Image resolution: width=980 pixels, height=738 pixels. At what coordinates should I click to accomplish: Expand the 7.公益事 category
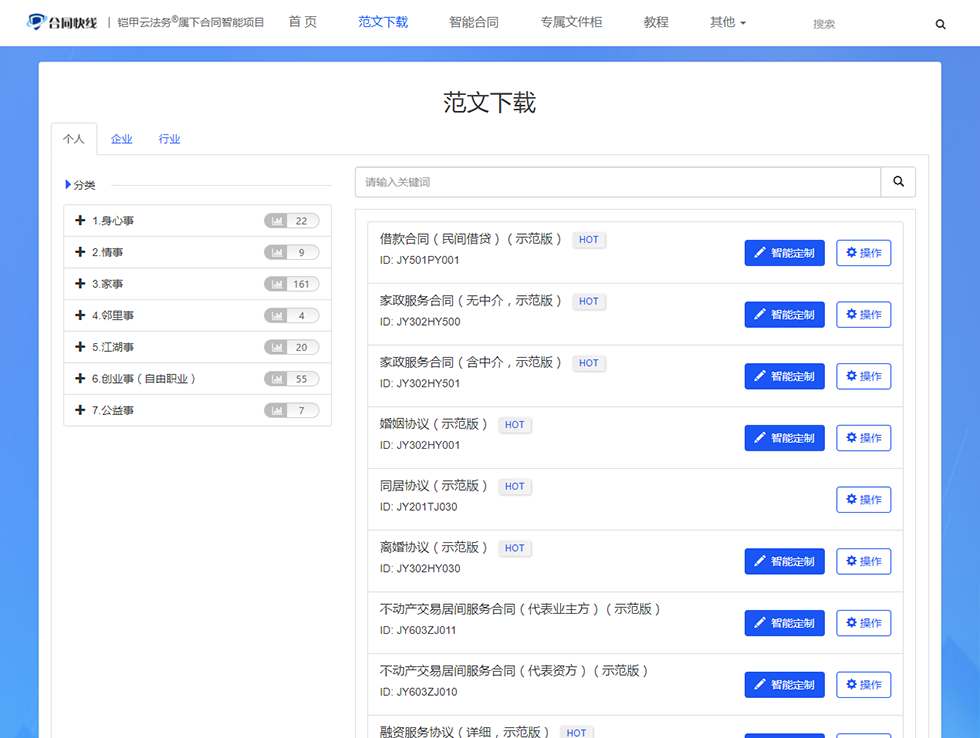pos(80,410)
